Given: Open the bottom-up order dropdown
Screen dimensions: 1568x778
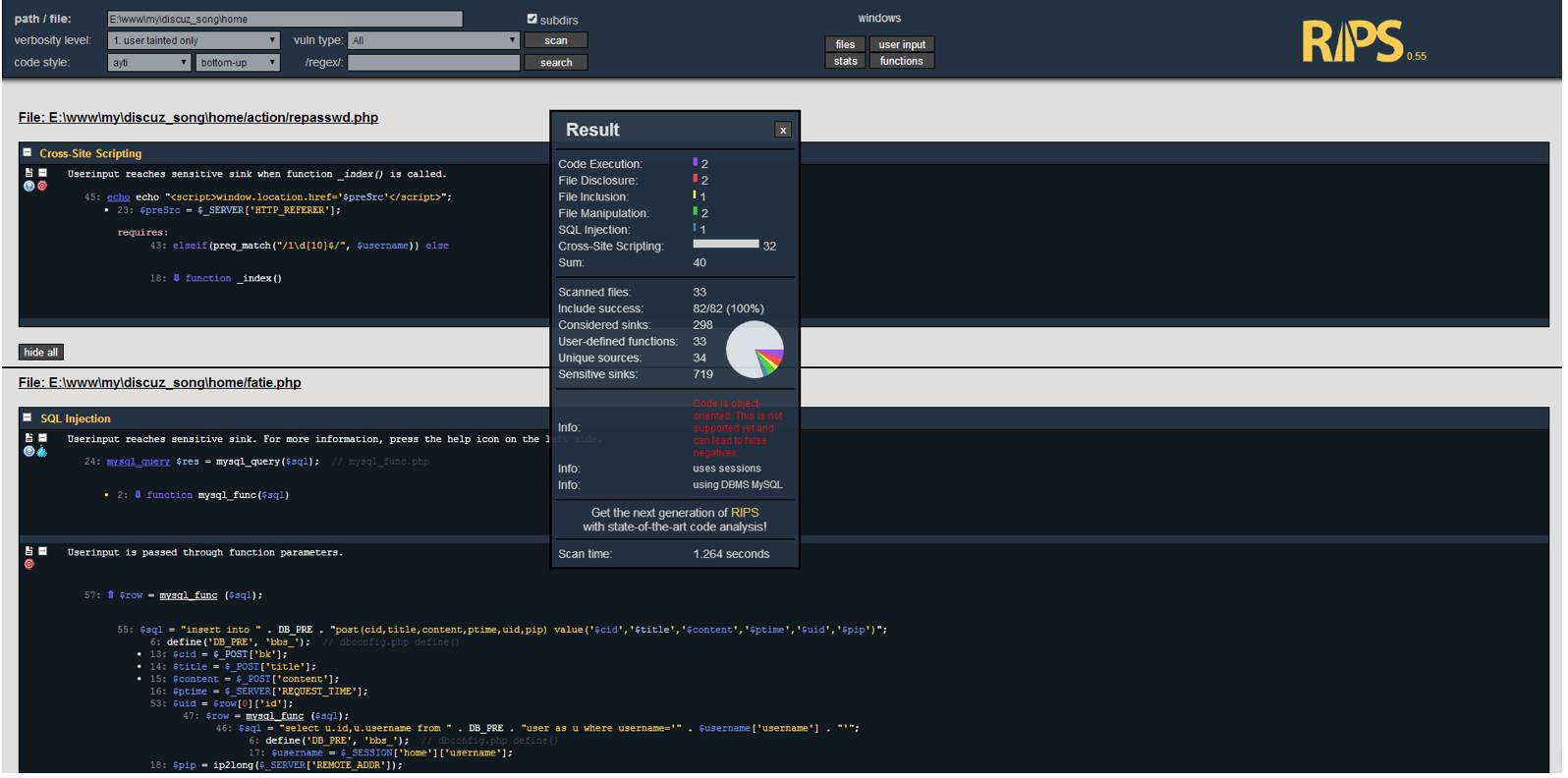Looking at the screenshot, I should [x=239, y=62].
